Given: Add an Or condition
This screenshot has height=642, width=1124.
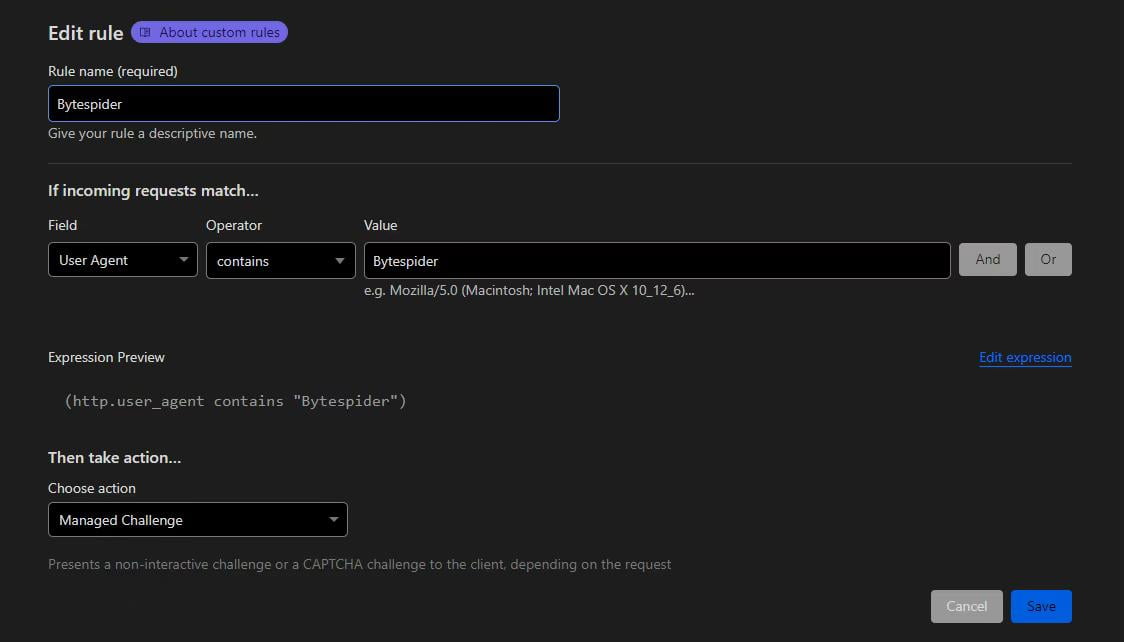Looking at the screenshot, I should tap(1048, 259).
